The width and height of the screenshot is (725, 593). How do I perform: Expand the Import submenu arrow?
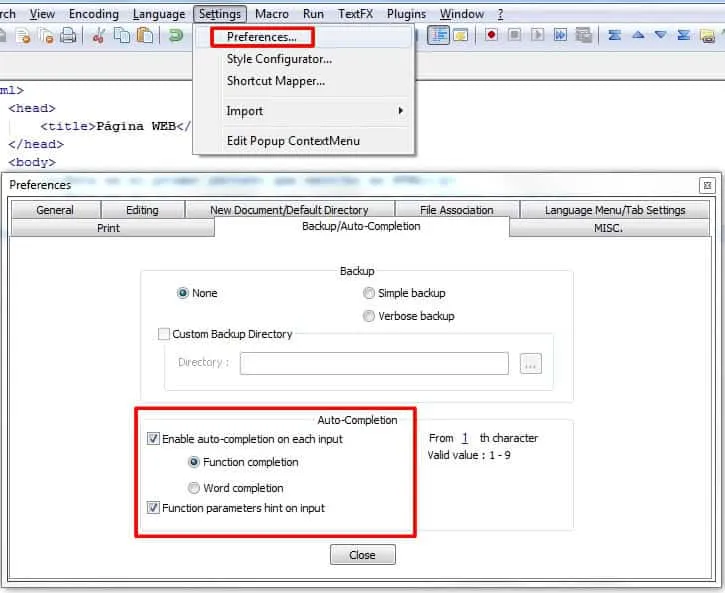tap(400, 111)
